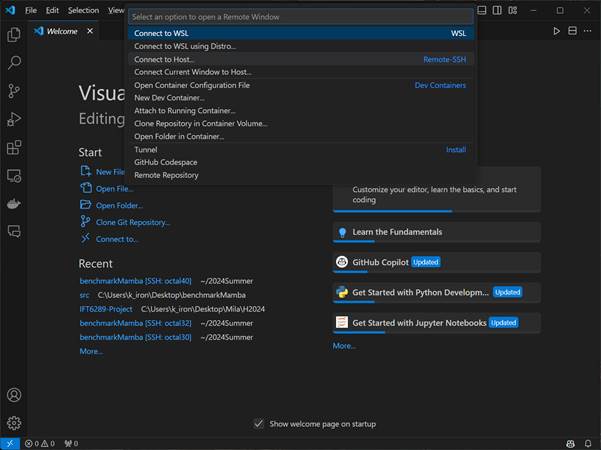Open recent benchmarkMamba SSH octal30

point(135,337)
